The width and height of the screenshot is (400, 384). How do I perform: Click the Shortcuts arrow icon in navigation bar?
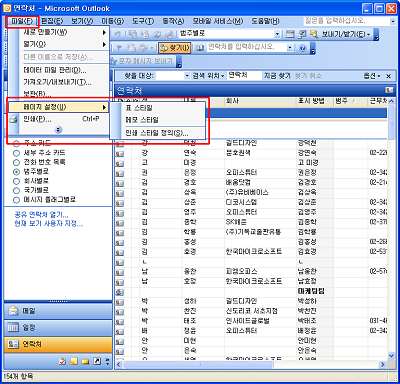[97, 361]
